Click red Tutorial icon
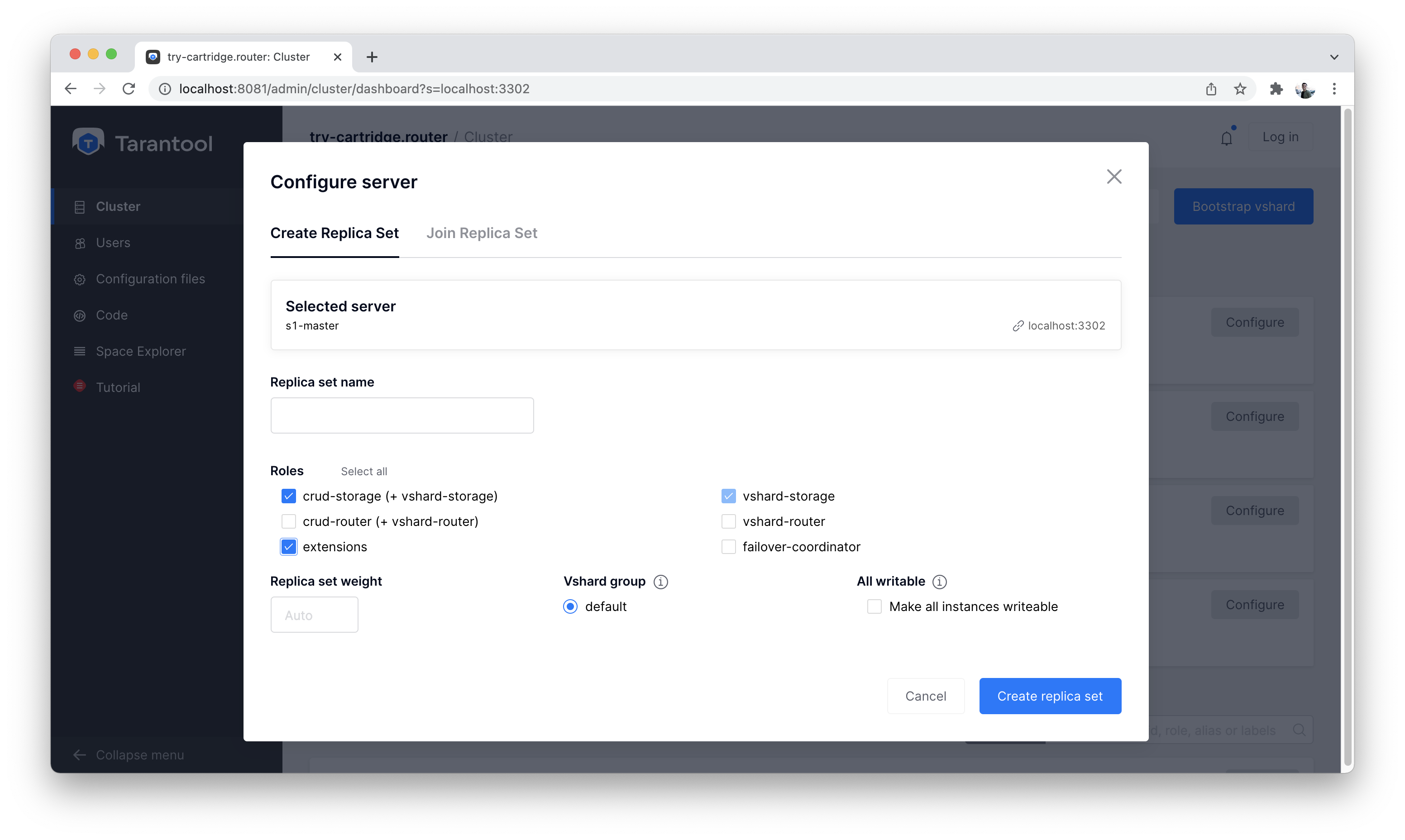Screen dimensions: 1405x840 pos(80,386)
